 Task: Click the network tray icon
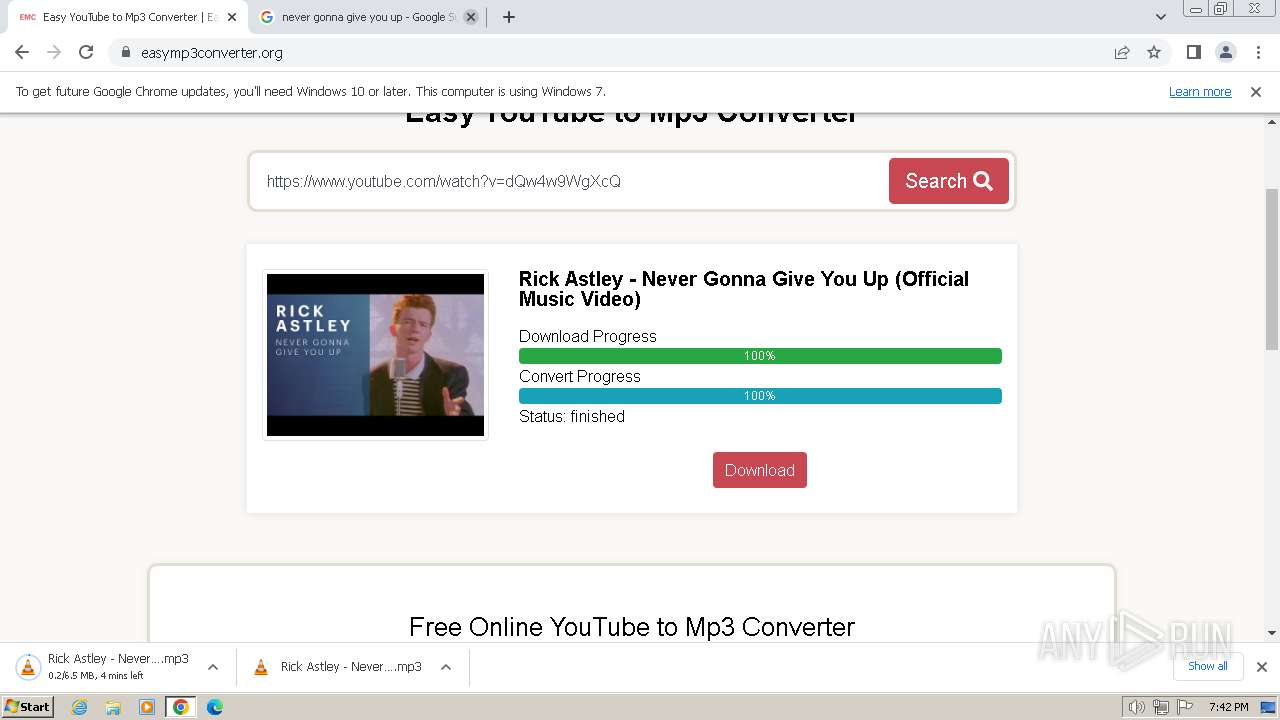point(1160,707)
